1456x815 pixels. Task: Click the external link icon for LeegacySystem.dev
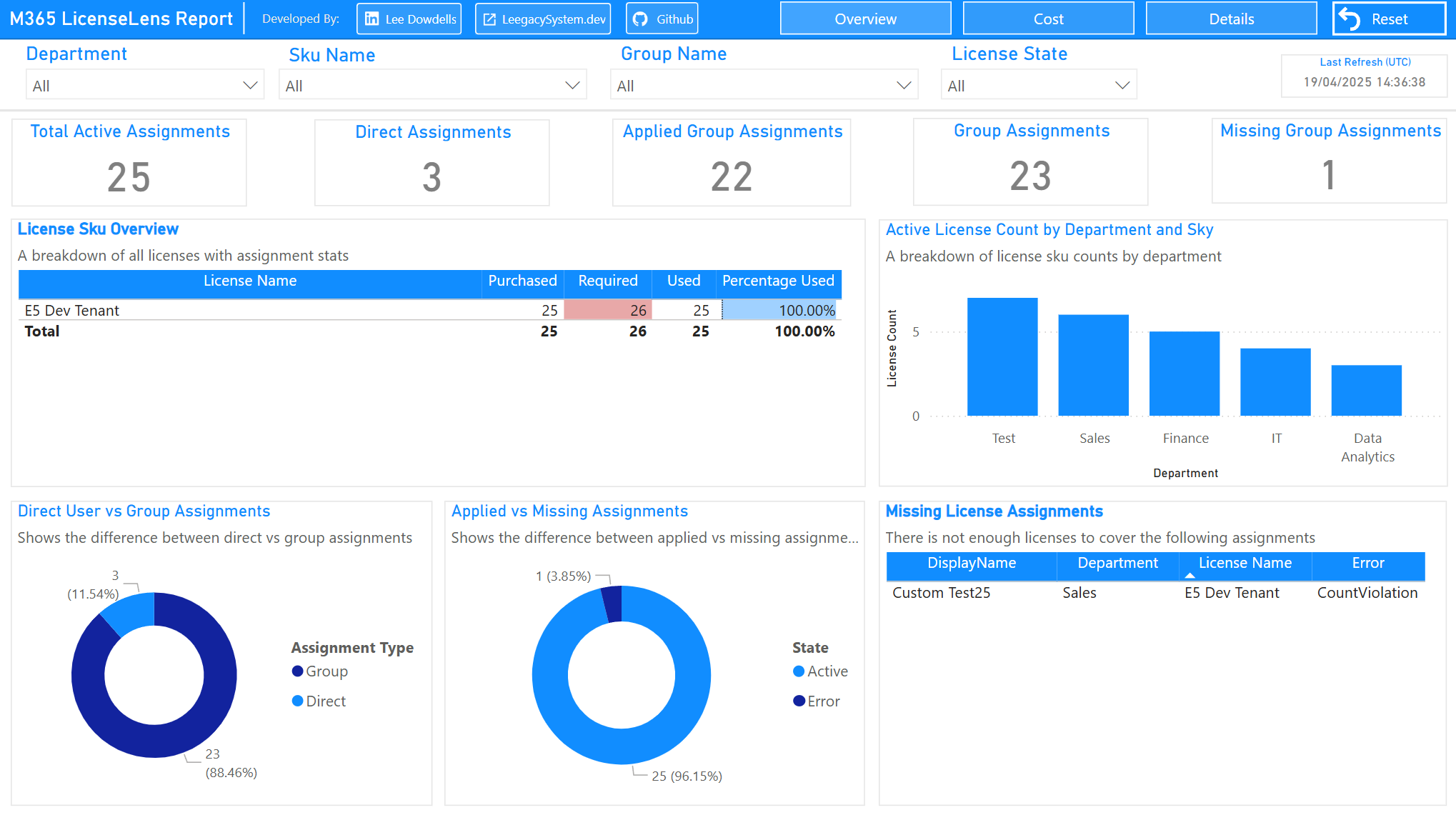(489, 19)
